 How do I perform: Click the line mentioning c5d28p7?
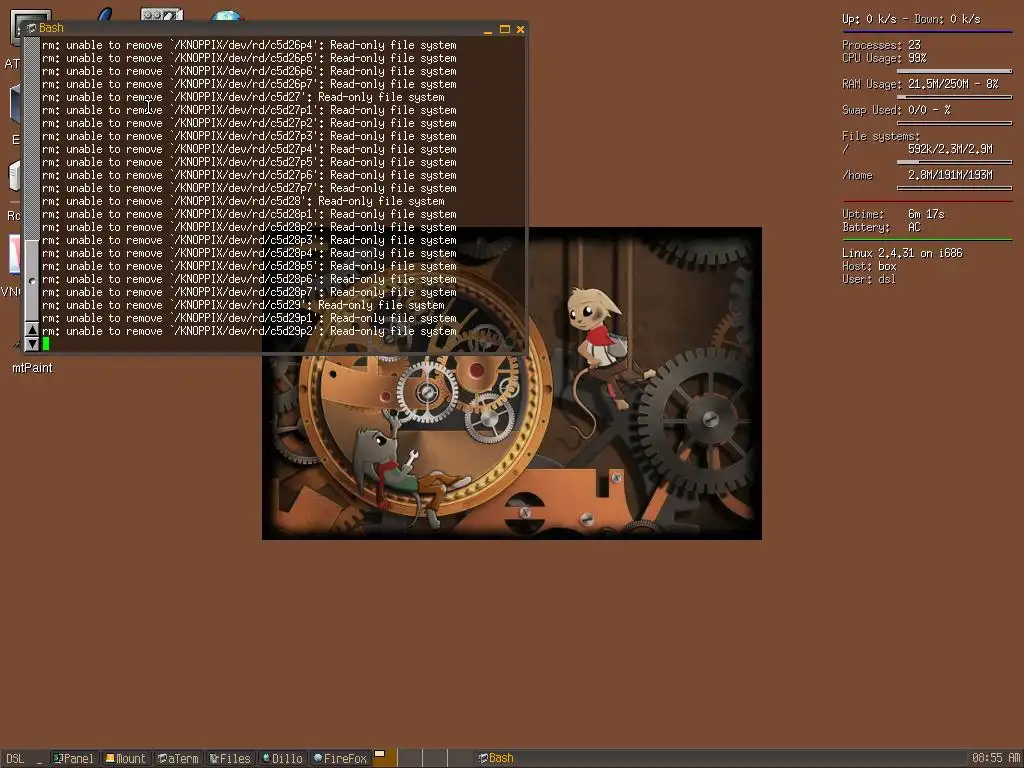point(249,292)
